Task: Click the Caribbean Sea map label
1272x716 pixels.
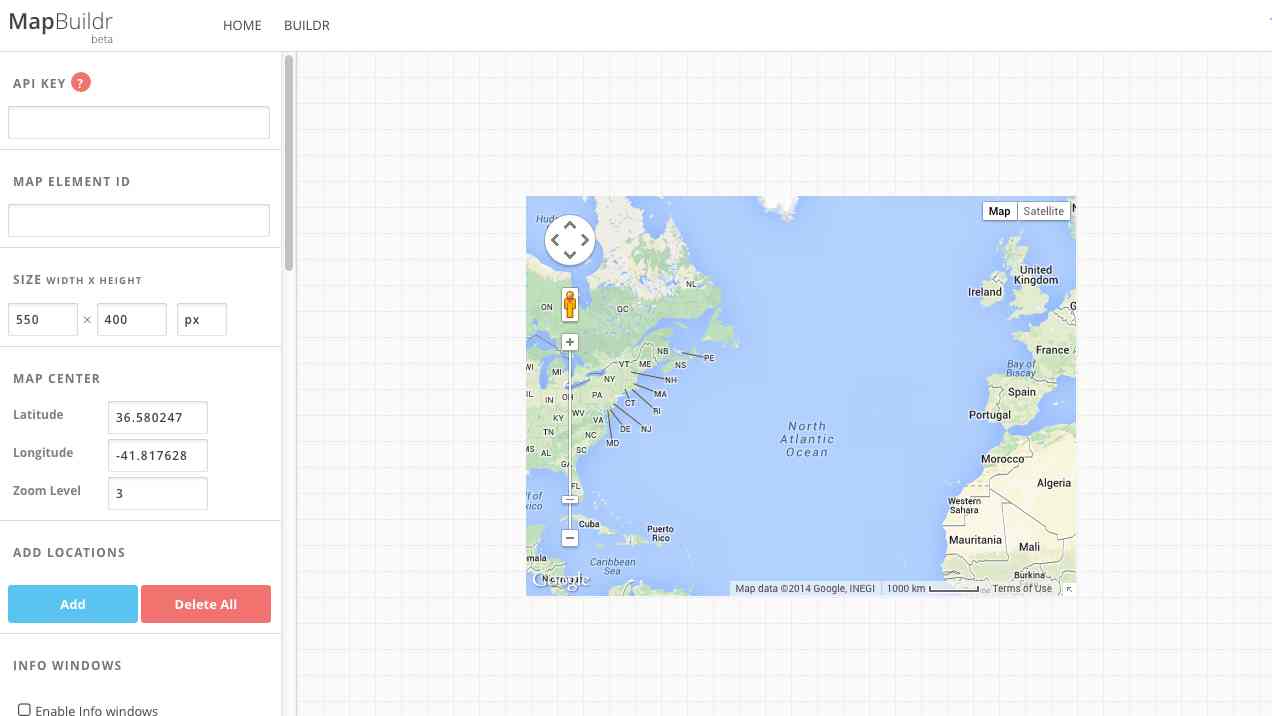Action: tap(612, 566)
